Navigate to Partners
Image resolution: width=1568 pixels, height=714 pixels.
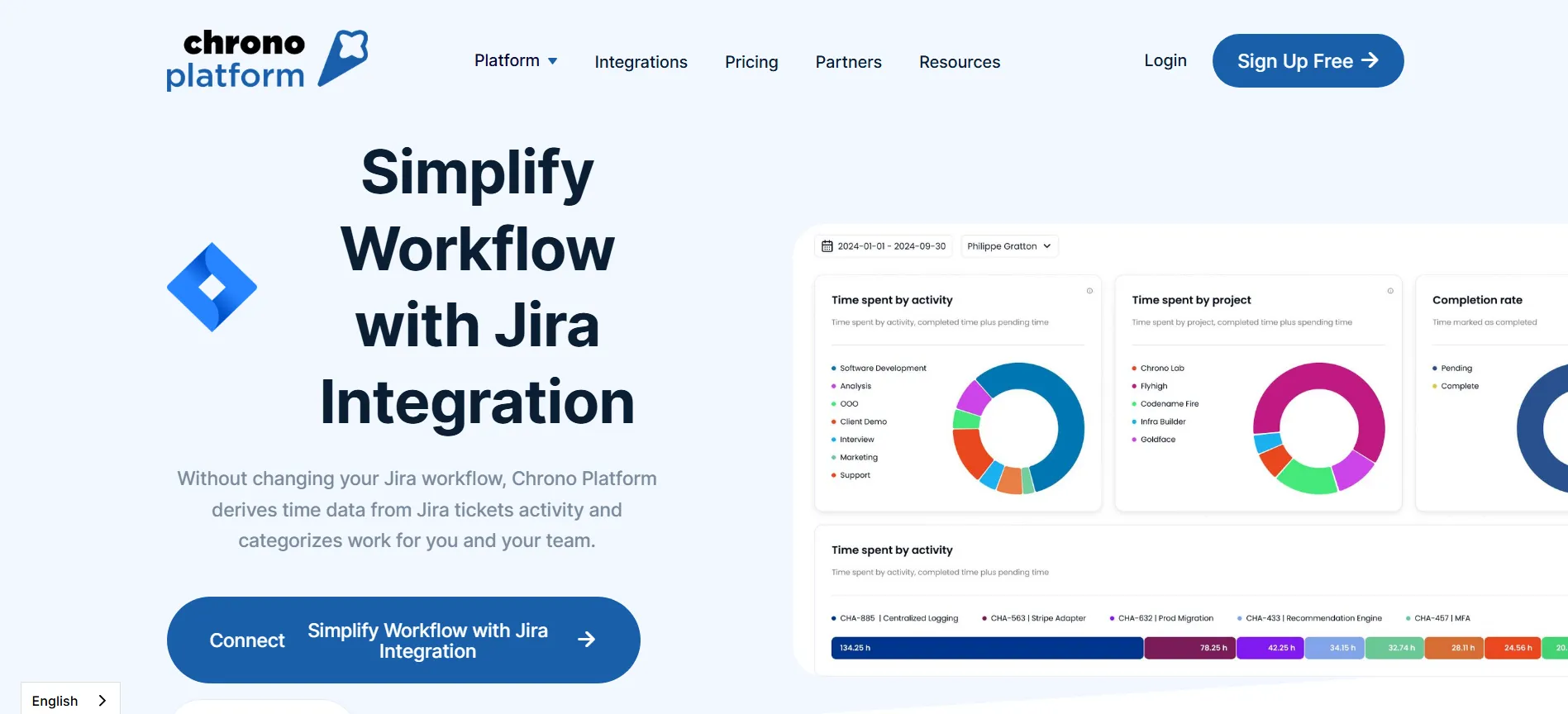click(848, 62)
